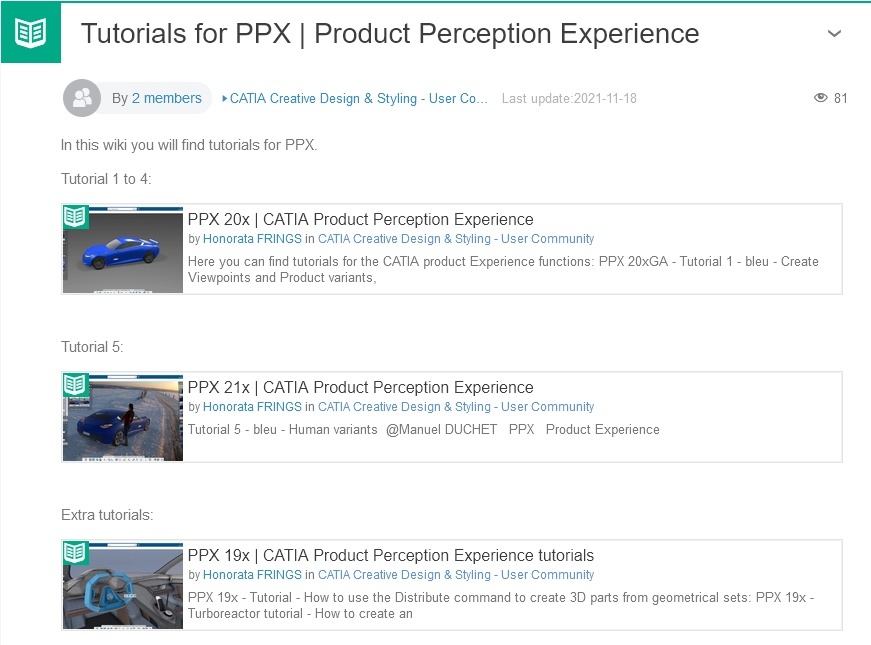Click Honorata FRINGS author link in PPX 19x card
871x645 pixels.
252,575
